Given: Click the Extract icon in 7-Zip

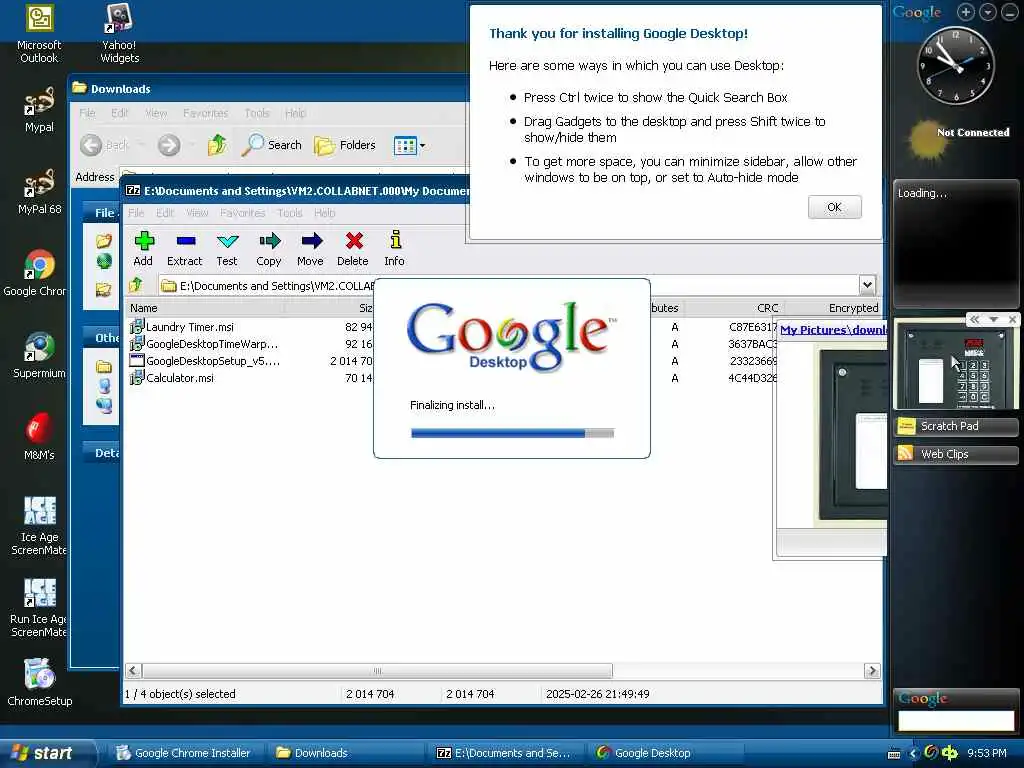Looking at the screenshot, I should coord(185,248).
